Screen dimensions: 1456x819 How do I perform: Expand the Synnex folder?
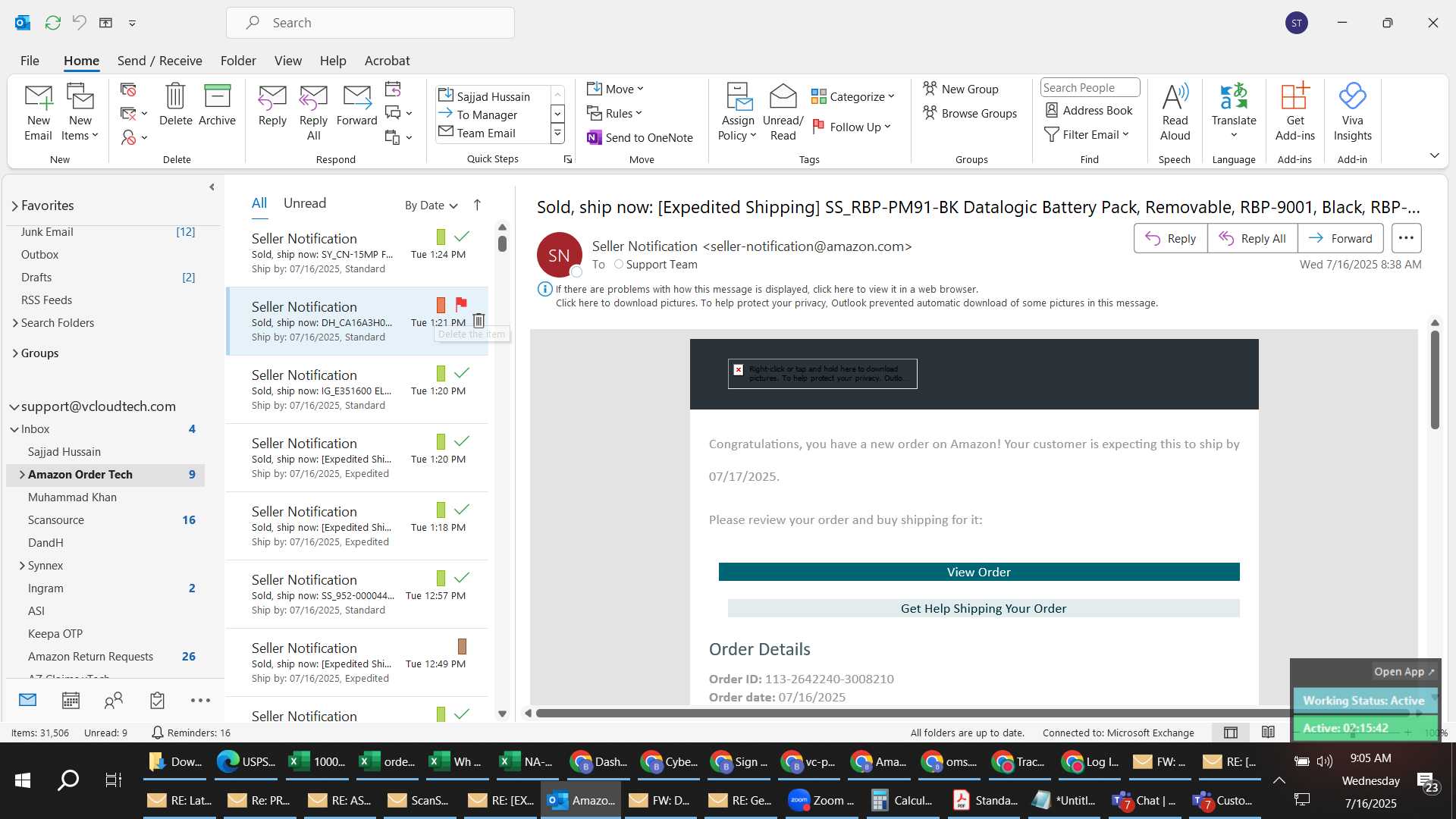(x=21, y=566)
